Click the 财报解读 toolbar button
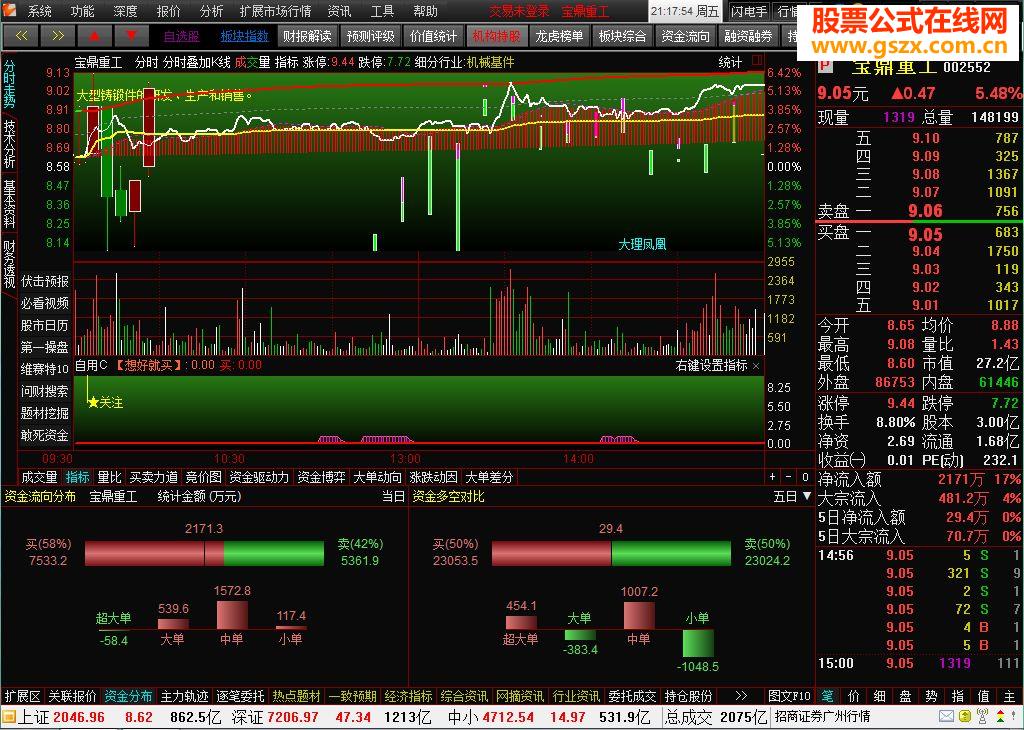This screenshot has height=730, width=1024. [x=307, y=37]
